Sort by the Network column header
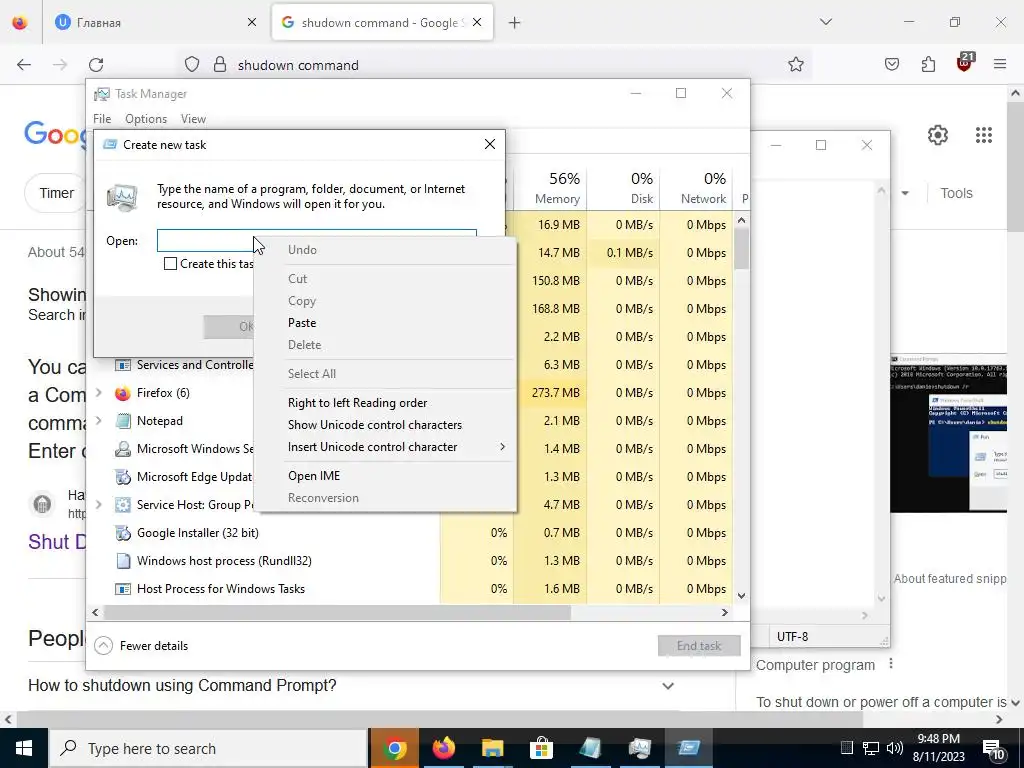Screen dimensions: 1024x768 point(696,189)
